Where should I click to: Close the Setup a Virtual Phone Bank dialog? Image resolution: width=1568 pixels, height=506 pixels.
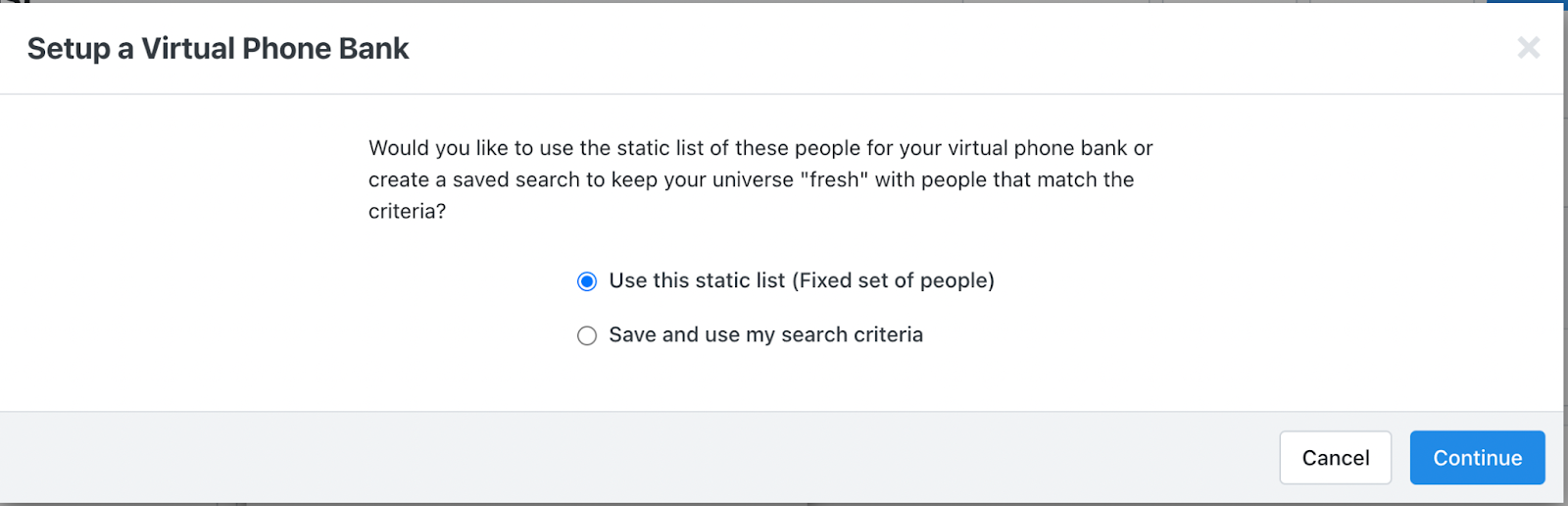click(1528, 47)
